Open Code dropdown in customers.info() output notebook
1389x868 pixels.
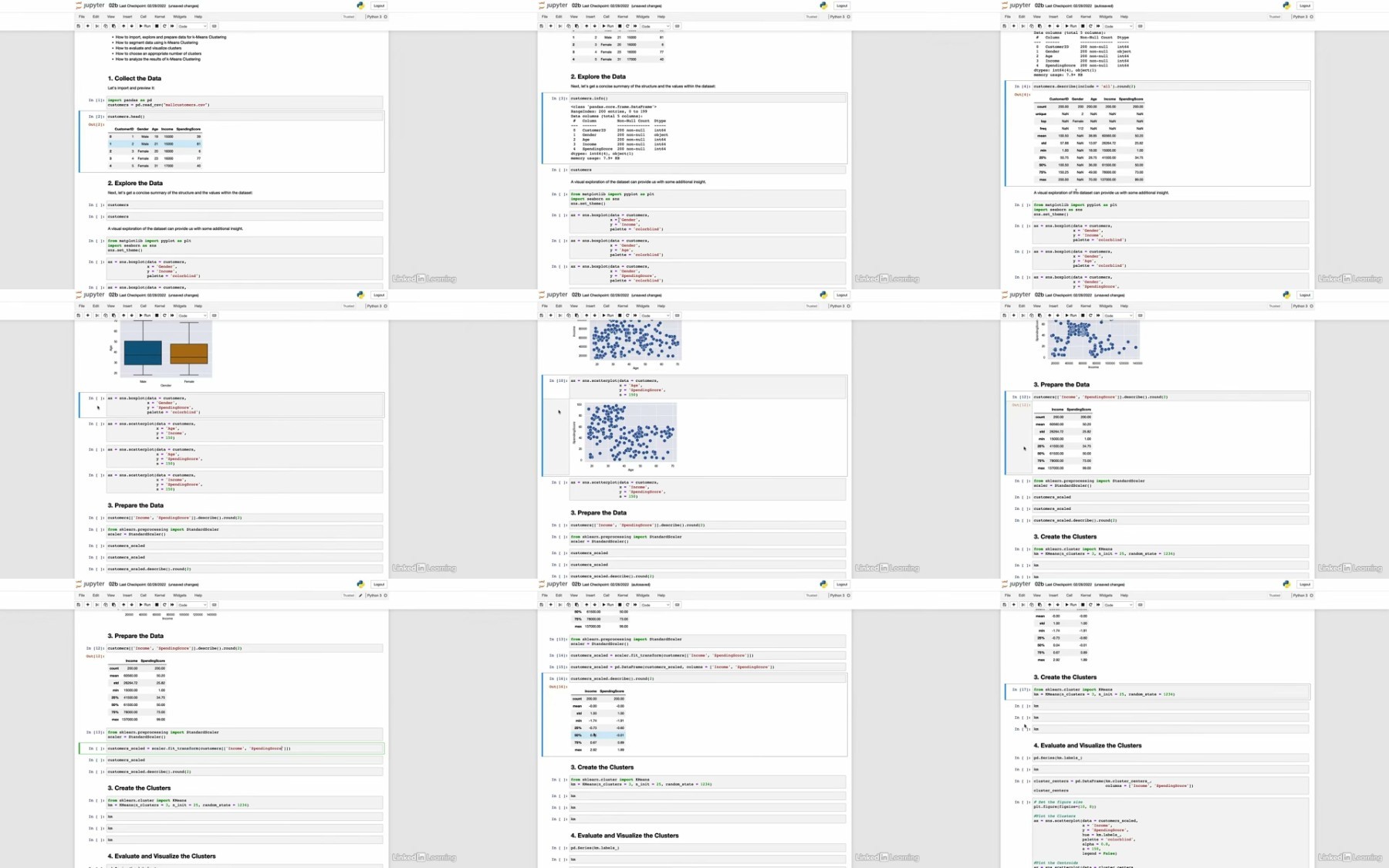click(656, 26)
